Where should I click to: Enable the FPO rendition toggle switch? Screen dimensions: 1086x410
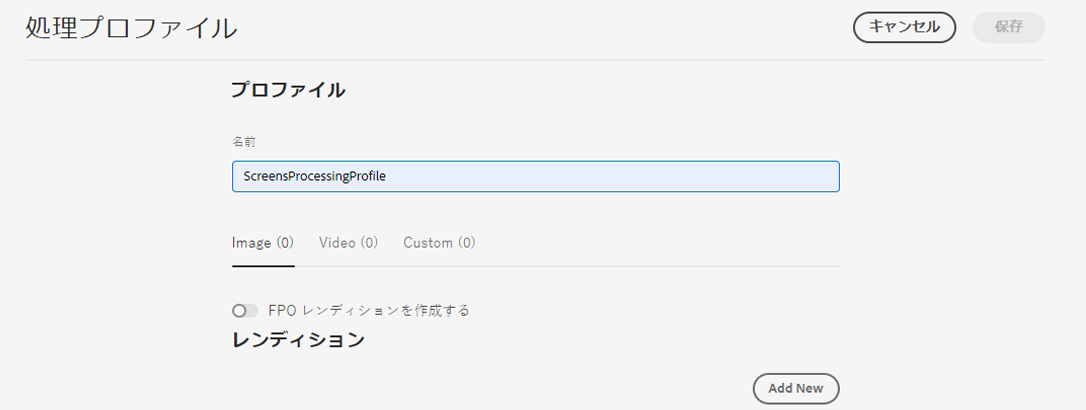[x=245, y=311]
